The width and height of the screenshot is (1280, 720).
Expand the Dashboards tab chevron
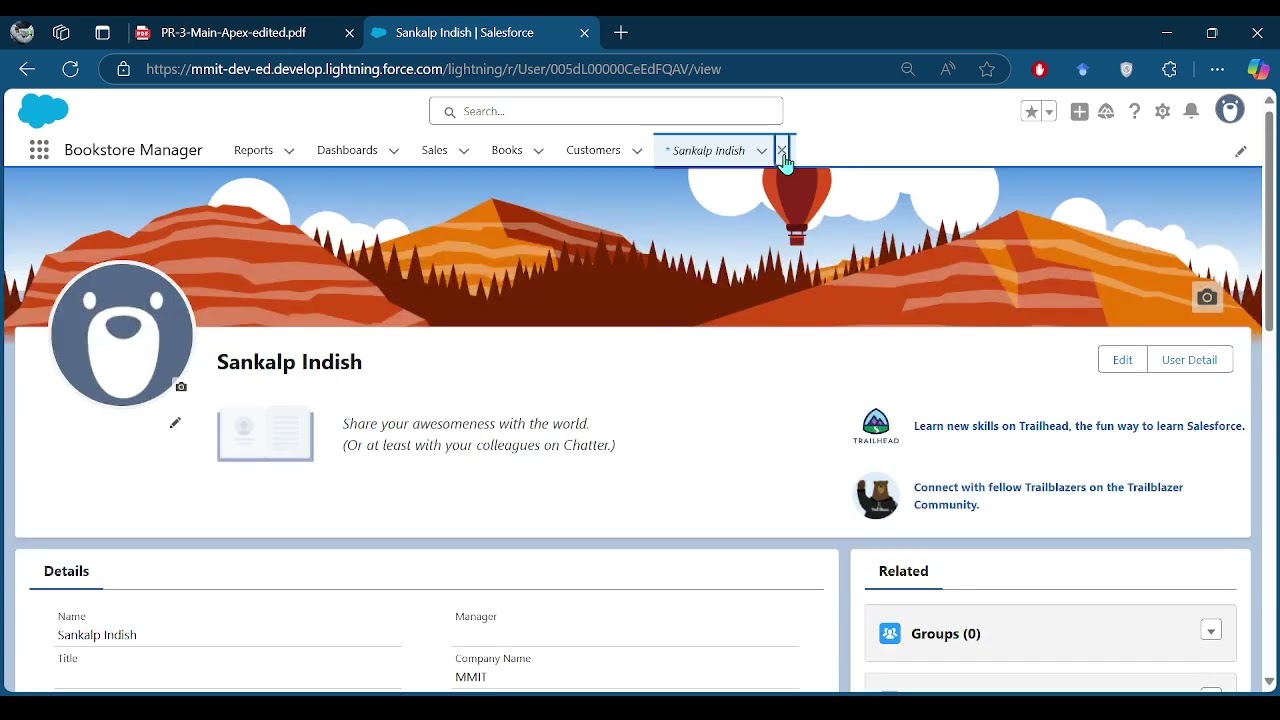click(x=394, y=151)
